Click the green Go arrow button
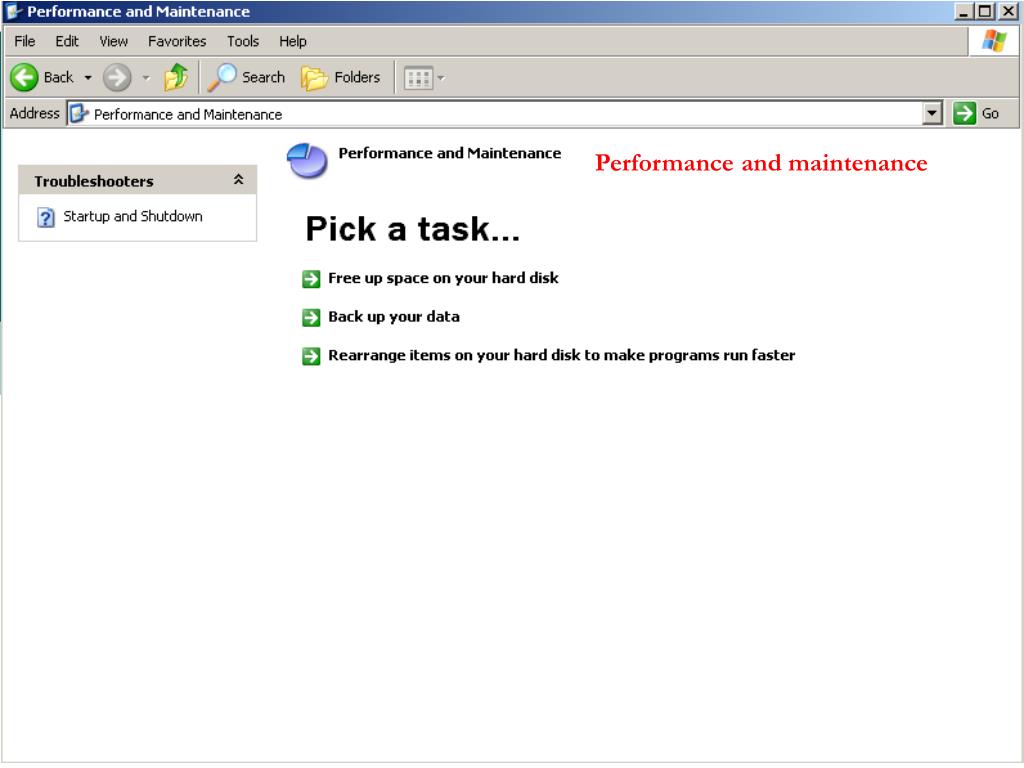 pyautogui.click(x=964, y=114)
